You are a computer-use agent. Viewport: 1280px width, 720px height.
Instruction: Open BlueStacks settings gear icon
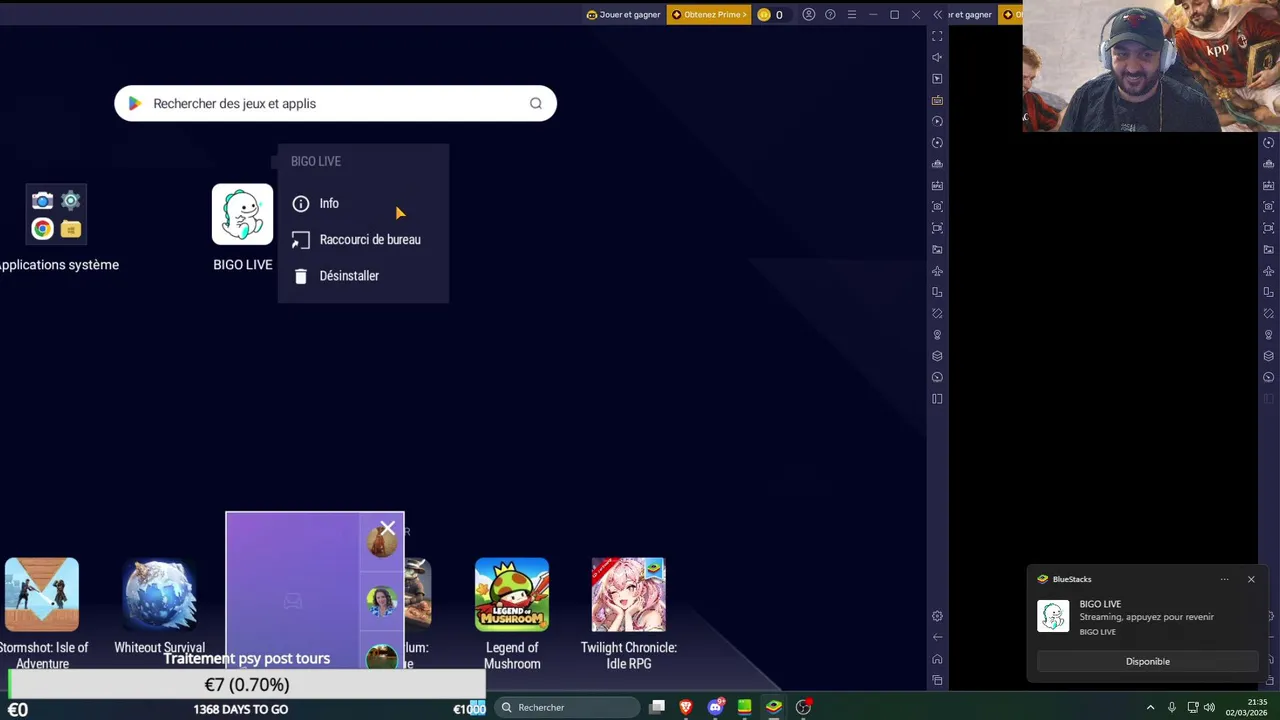click(x=937, y=616)
